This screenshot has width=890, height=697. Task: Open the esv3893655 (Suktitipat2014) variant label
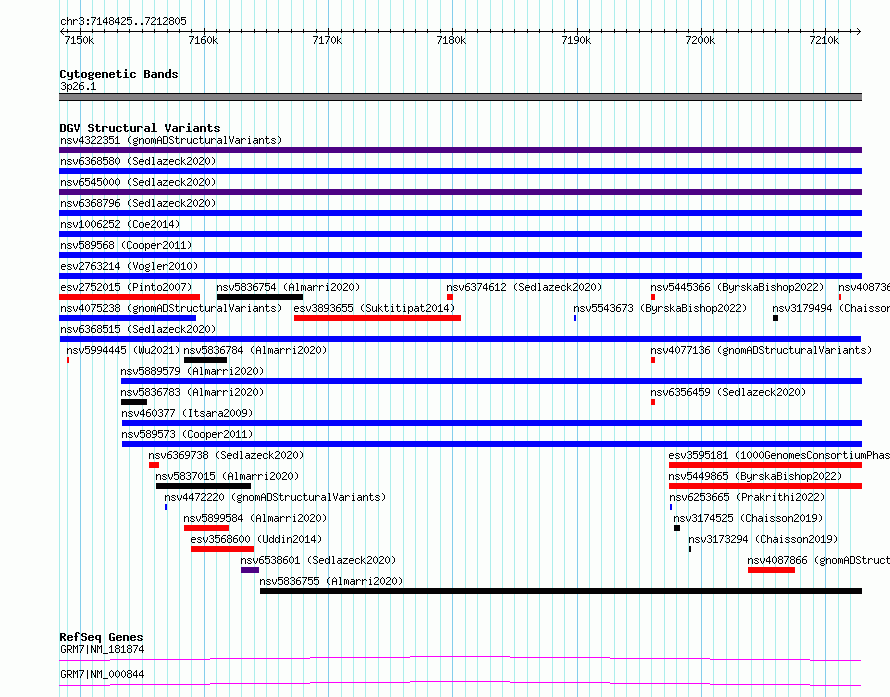pos(374,308)
